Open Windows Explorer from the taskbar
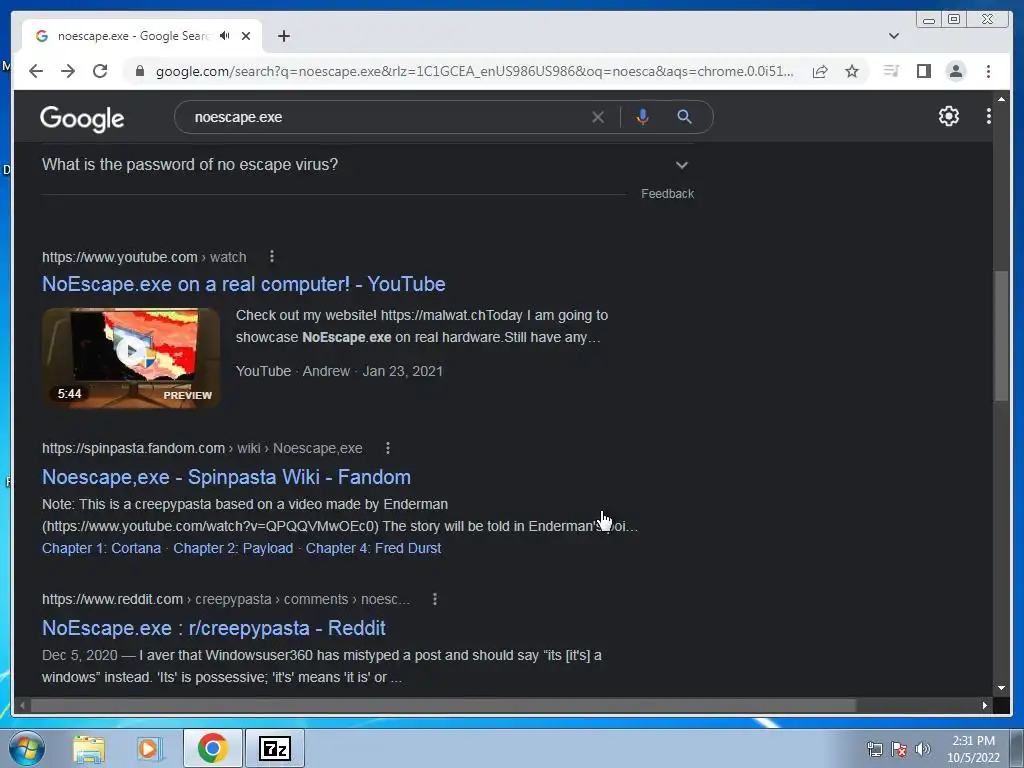The image size is (1024, 768). tap(89, 749)
